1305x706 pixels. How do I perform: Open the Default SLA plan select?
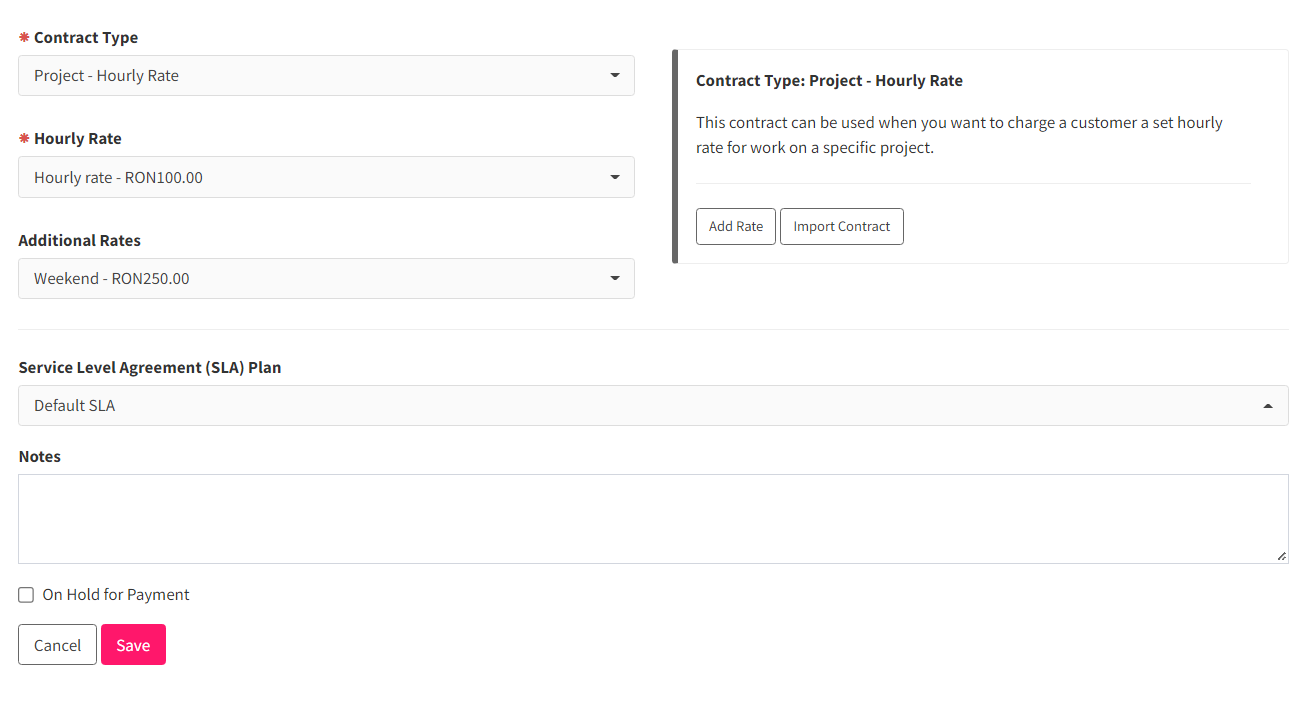[653, 405]
